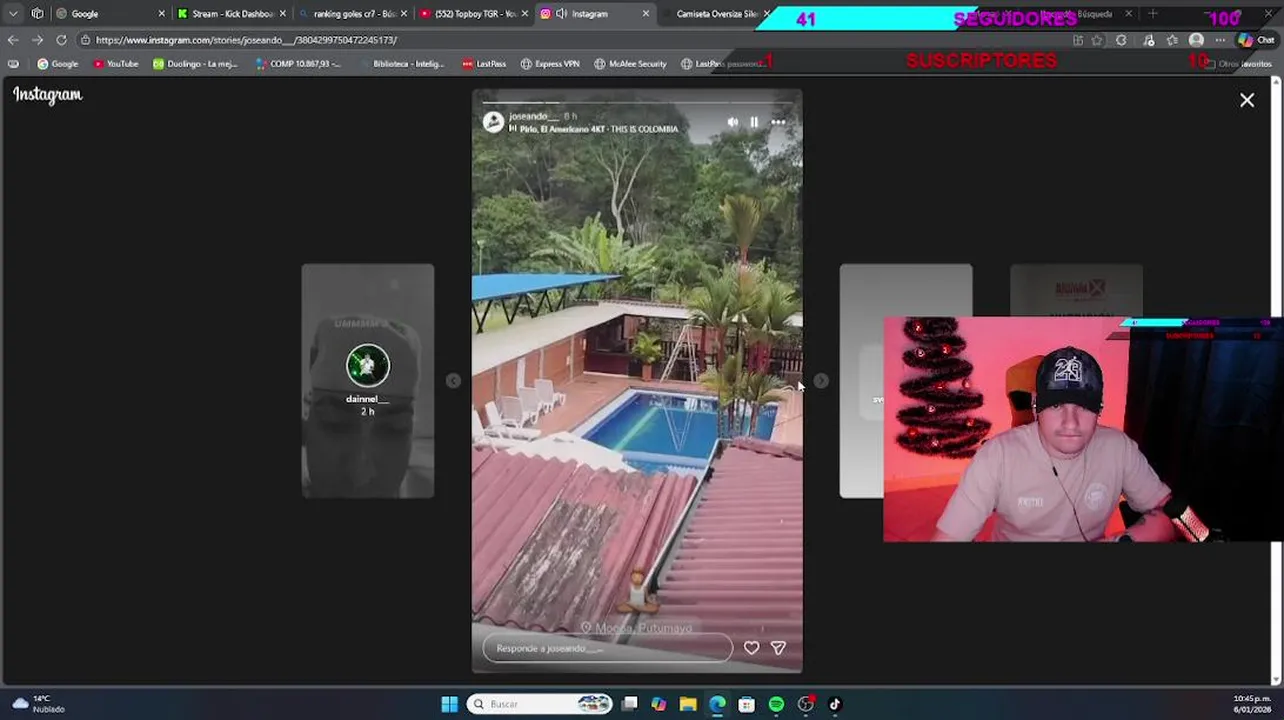Open Edge settings and more menu
The image size is (1284, 720).
pos(1220,40)
